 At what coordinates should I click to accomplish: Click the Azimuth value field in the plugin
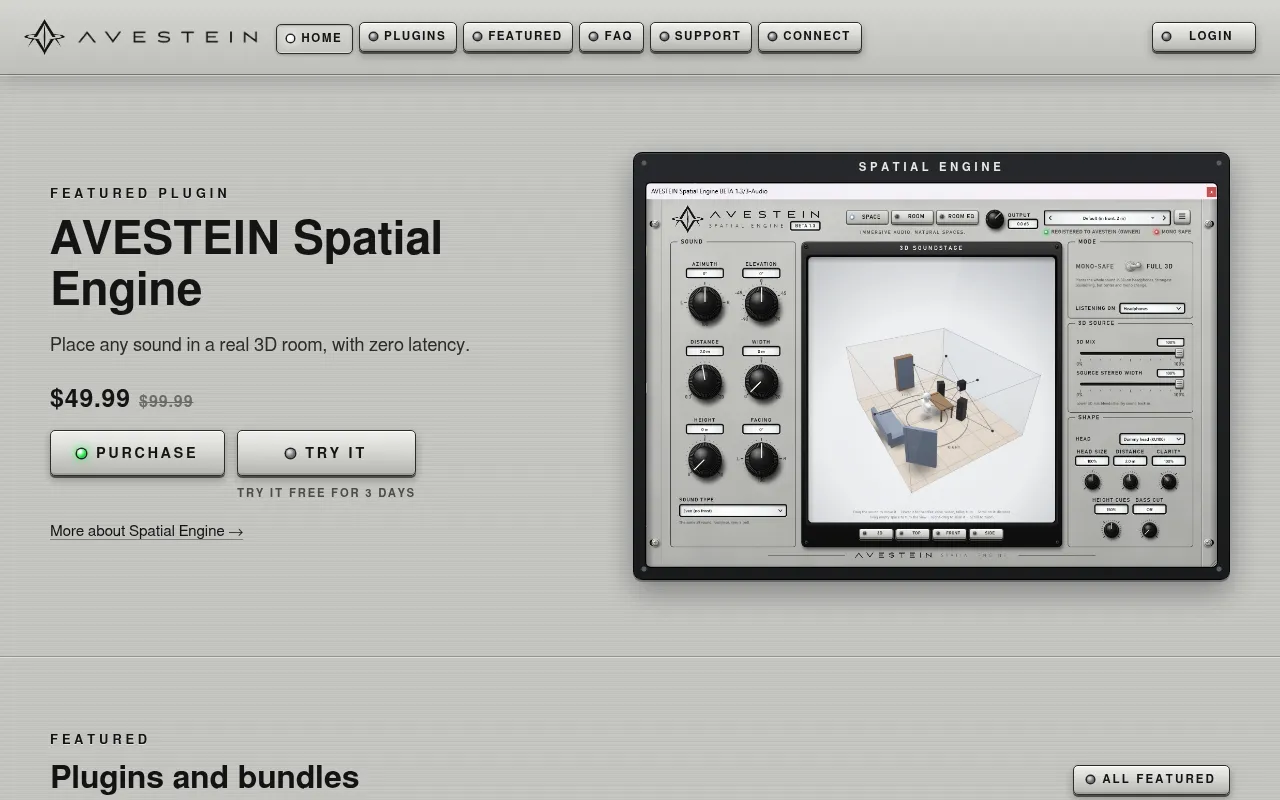(704, 273)
